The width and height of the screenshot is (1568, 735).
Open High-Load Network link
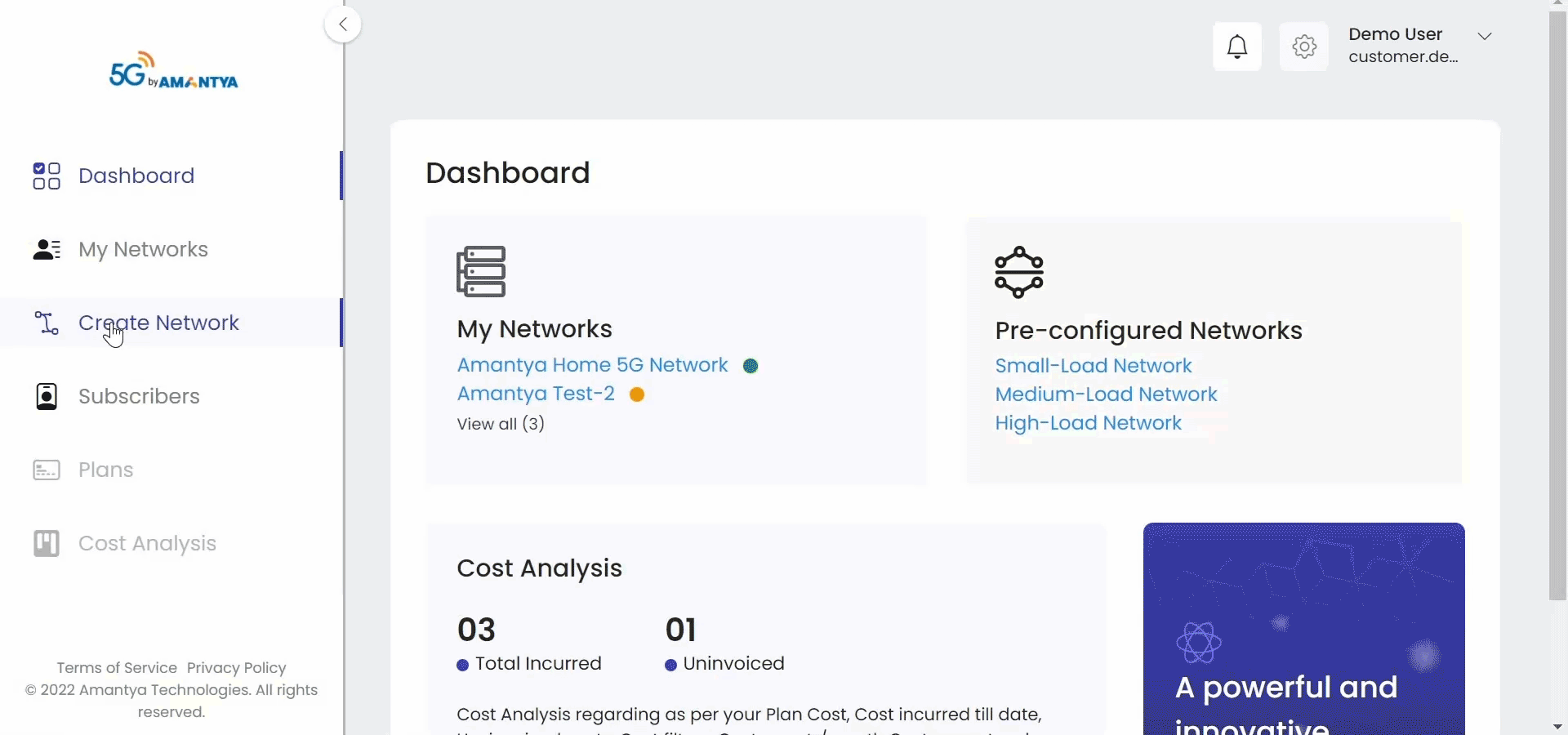click(x=1089, y=423)
